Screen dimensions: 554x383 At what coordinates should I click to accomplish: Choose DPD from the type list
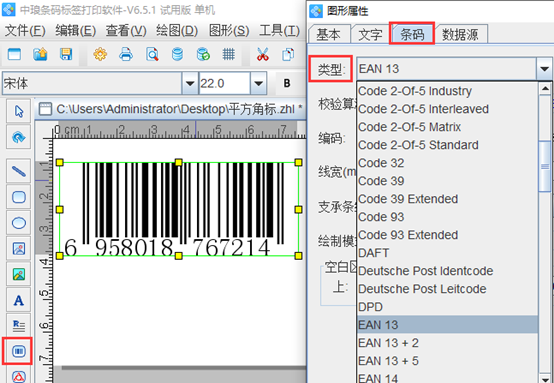[x=447, y=307]
